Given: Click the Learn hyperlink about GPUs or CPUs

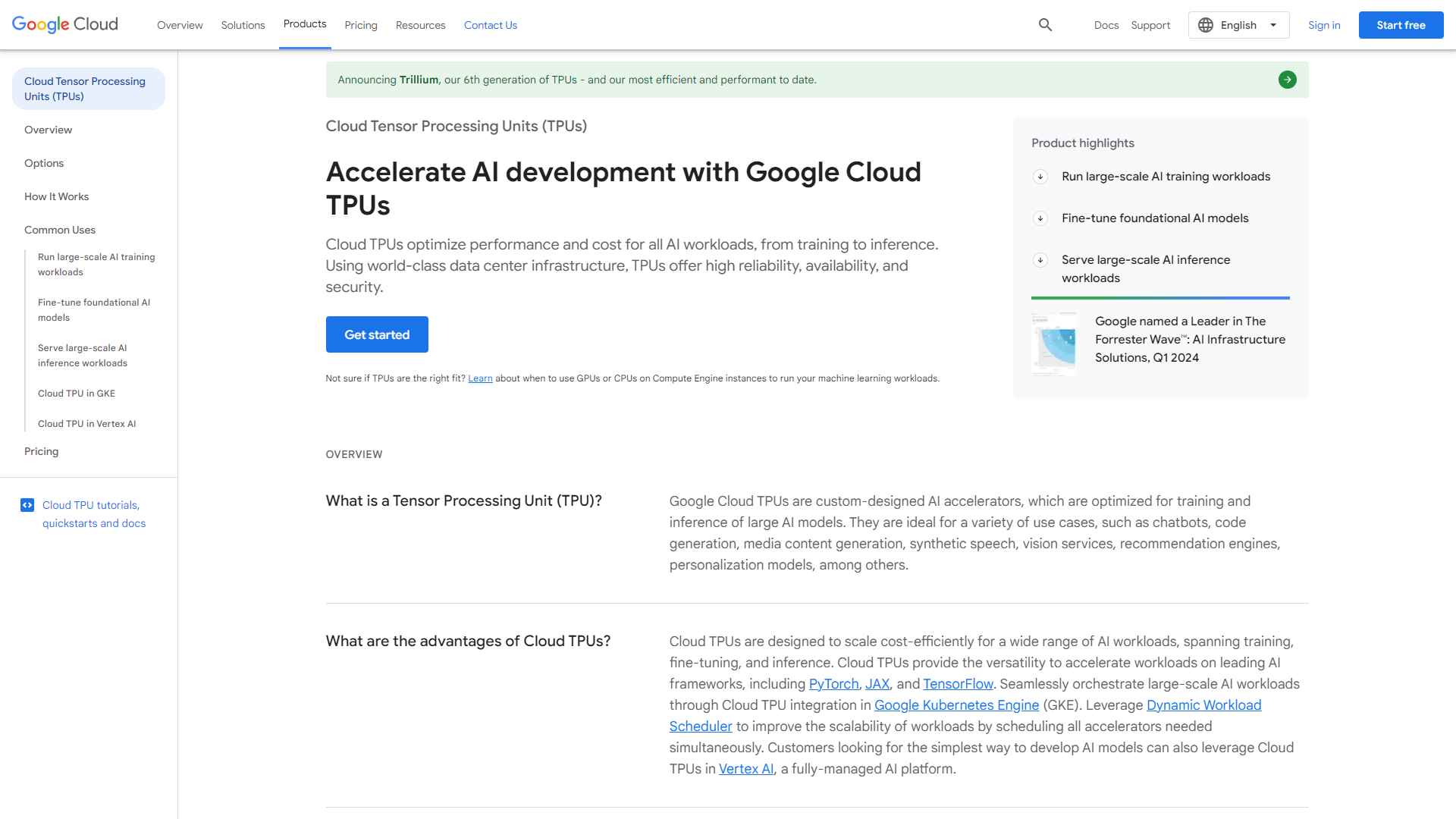Looking at the screenshot, I should click(x=480, y=378).
